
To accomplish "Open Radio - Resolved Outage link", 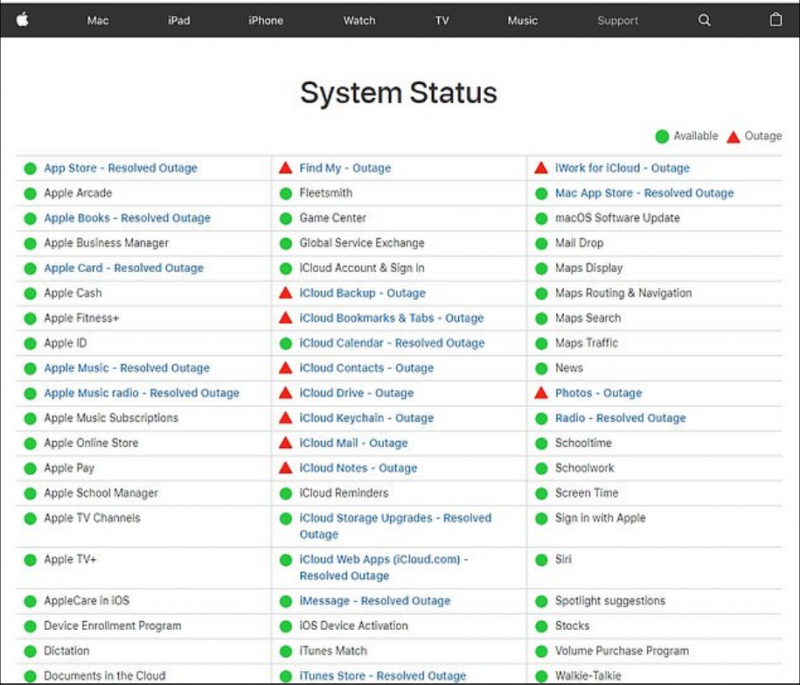I will (x=620, y=418).
